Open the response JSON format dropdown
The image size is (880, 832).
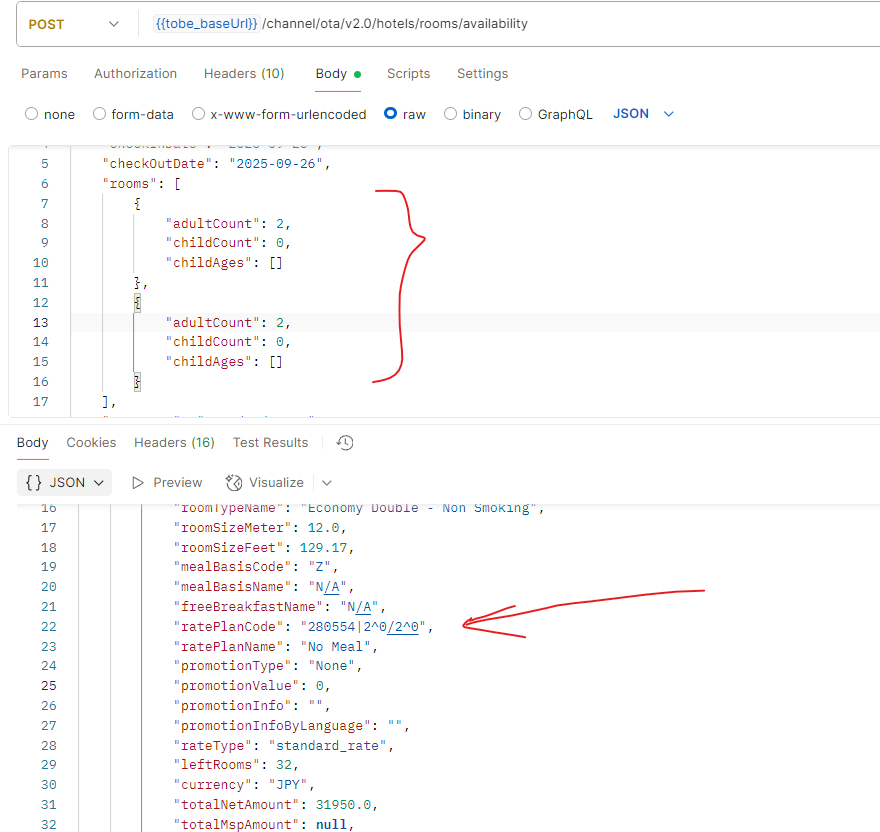coord(65,483)
